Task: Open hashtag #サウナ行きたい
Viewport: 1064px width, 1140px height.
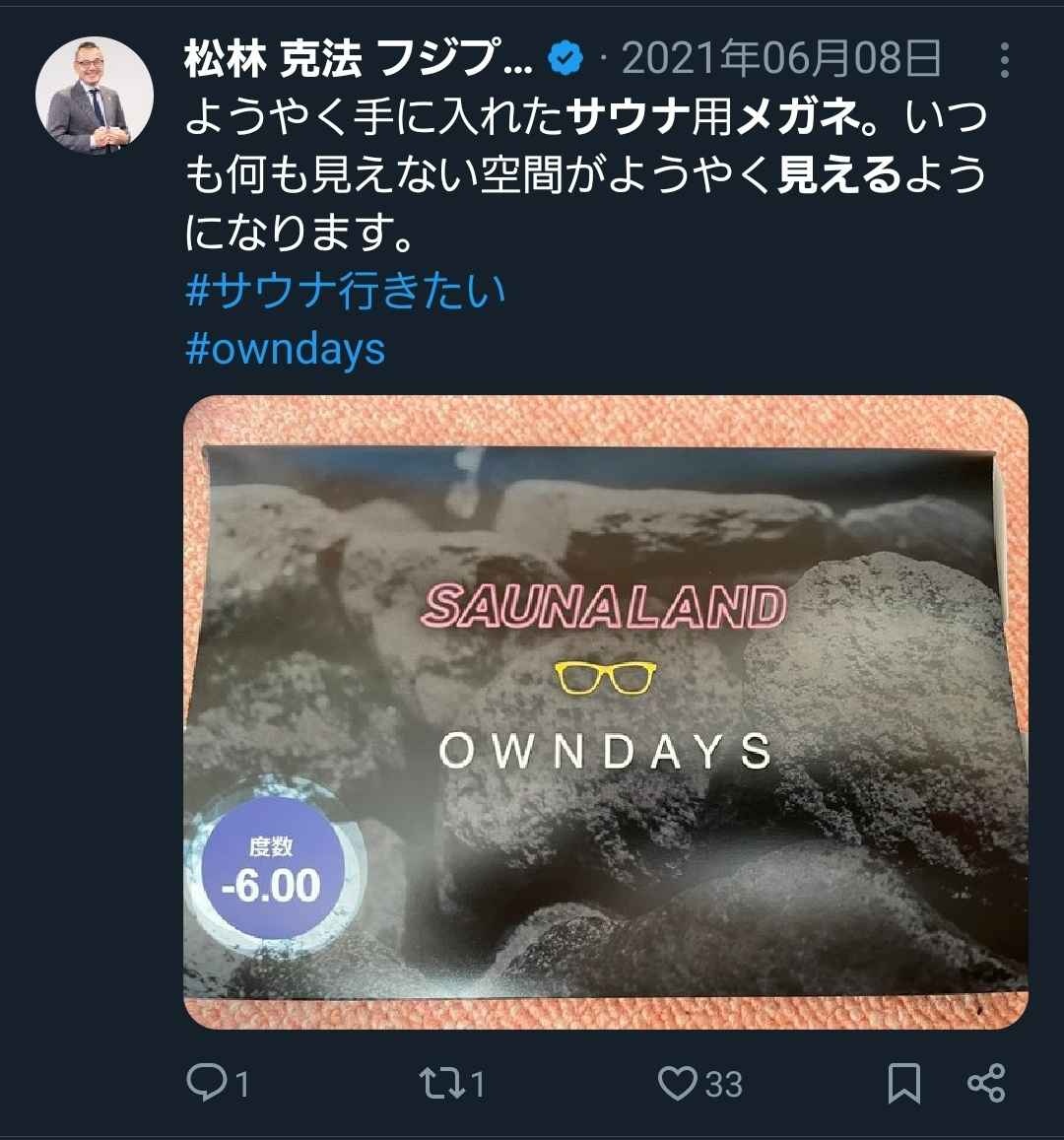Action: tap(345, 291)
